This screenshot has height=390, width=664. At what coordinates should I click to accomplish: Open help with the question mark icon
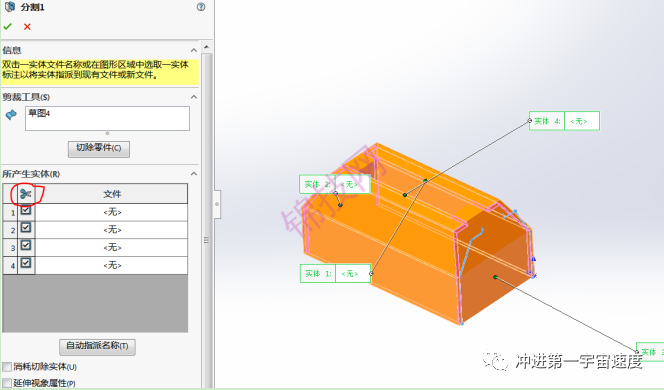pyautogui.click(x=201, y=7)
